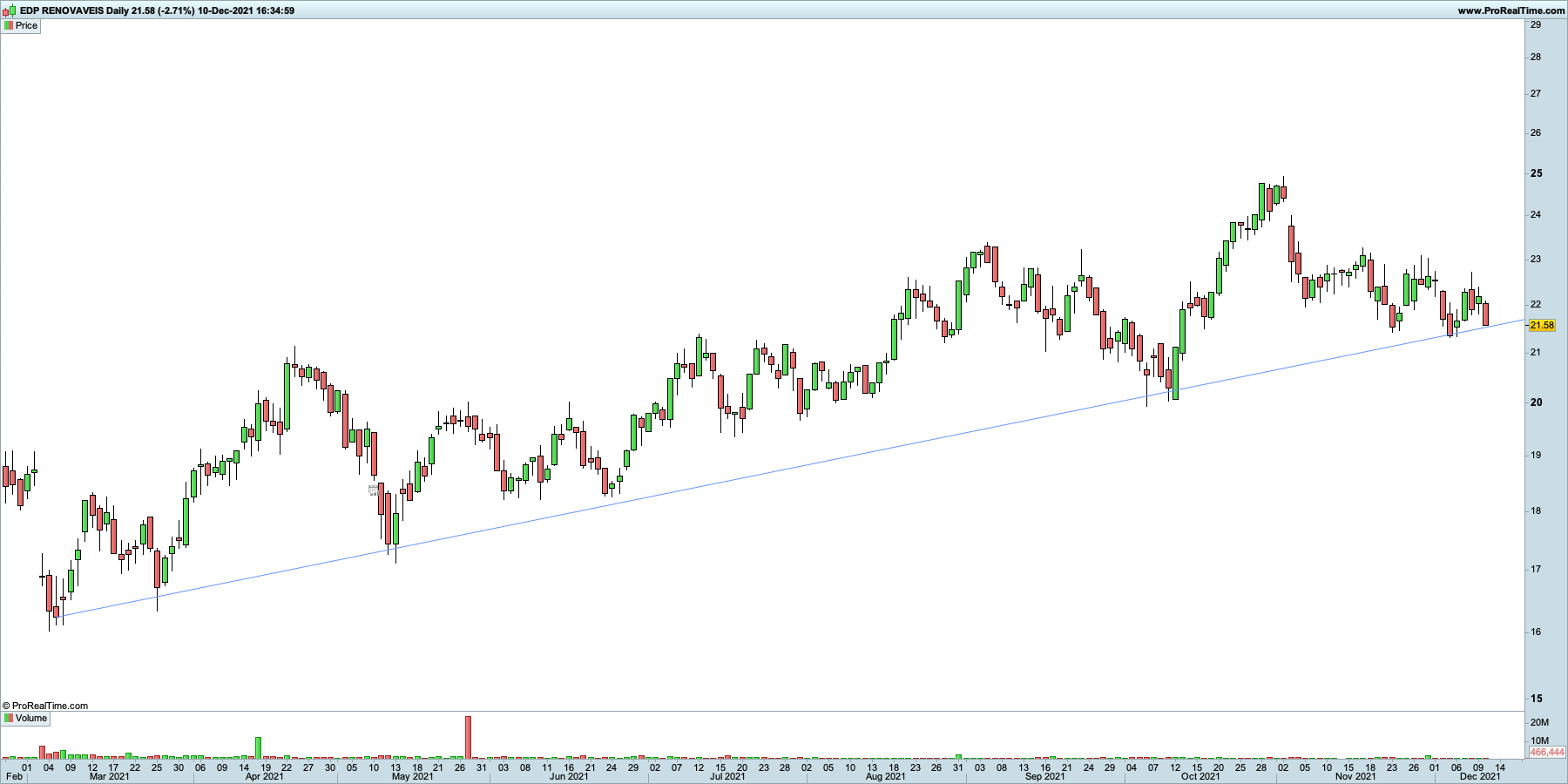Click the tallest red volume bar in late May
This screenshot has height=784, width=1568.
click(x=468, y=737)
